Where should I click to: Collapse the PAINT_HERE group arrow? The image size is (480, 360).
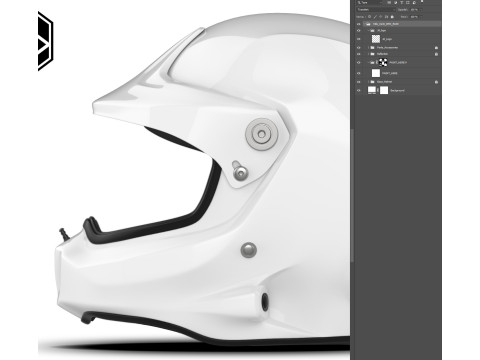tap(369, 62)
